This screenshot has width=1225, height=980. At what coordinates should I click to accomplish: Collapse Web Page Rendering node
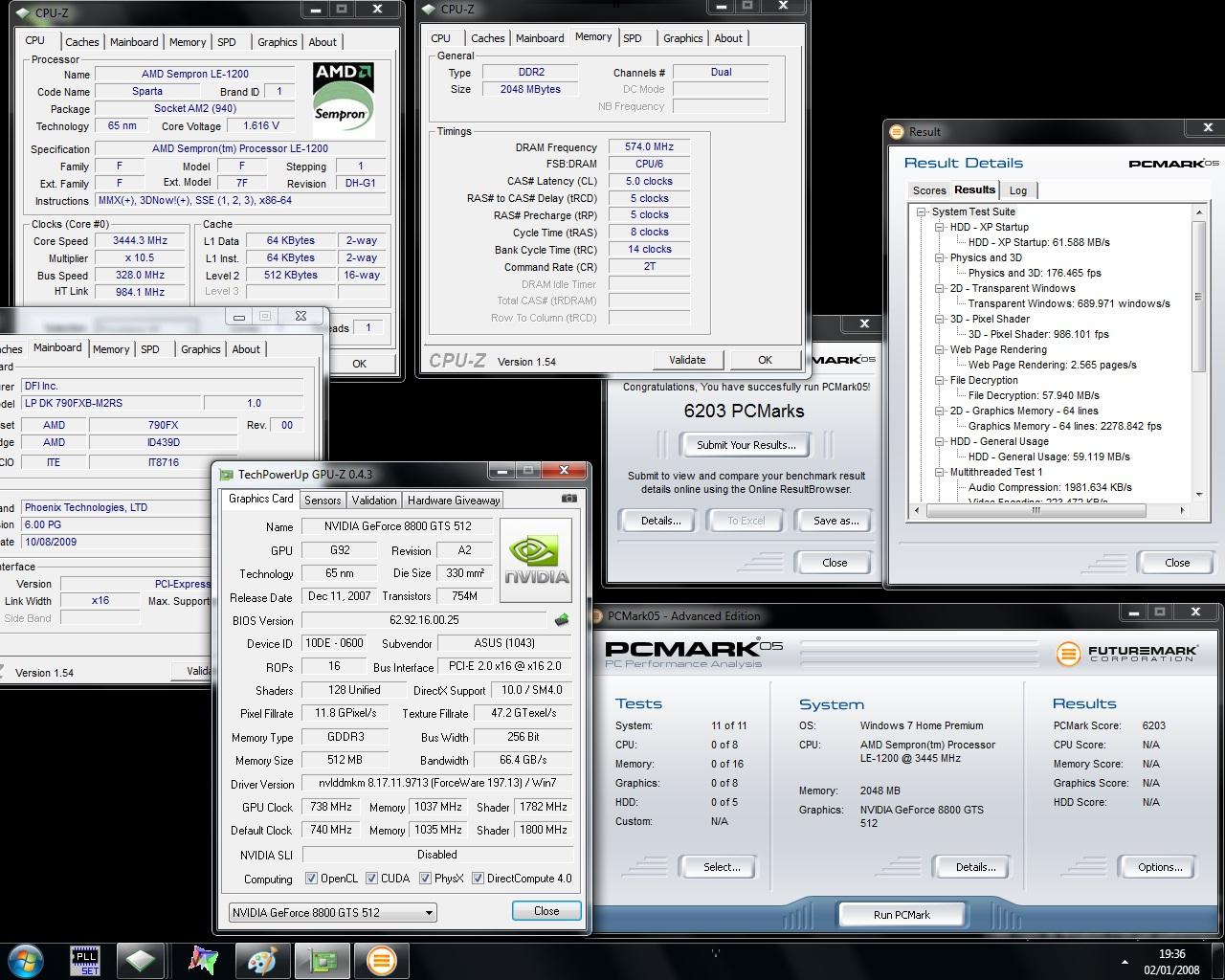tap(939, 350)
